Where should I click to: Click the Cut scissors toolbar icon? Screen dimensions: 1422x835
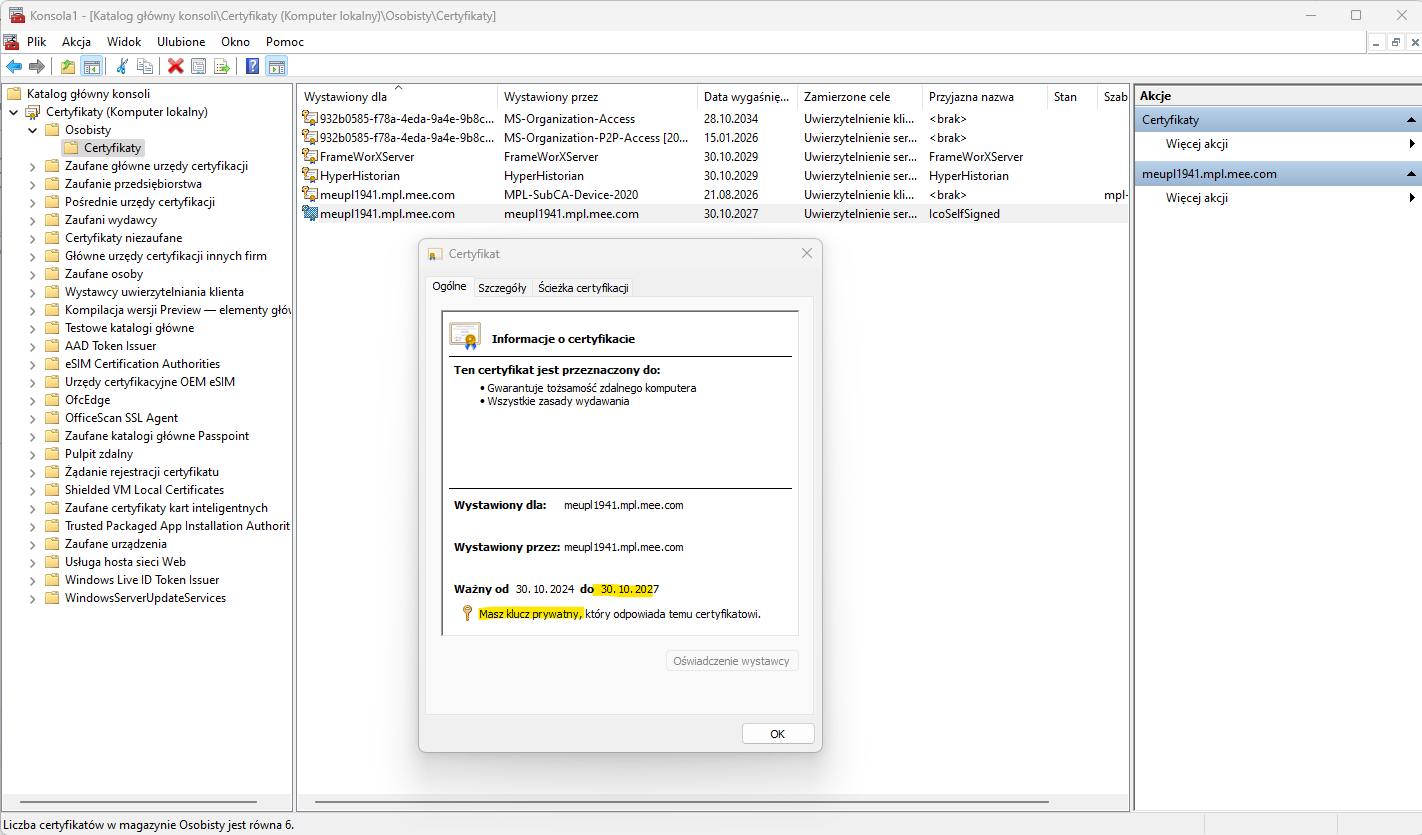[x=122, y=66]
